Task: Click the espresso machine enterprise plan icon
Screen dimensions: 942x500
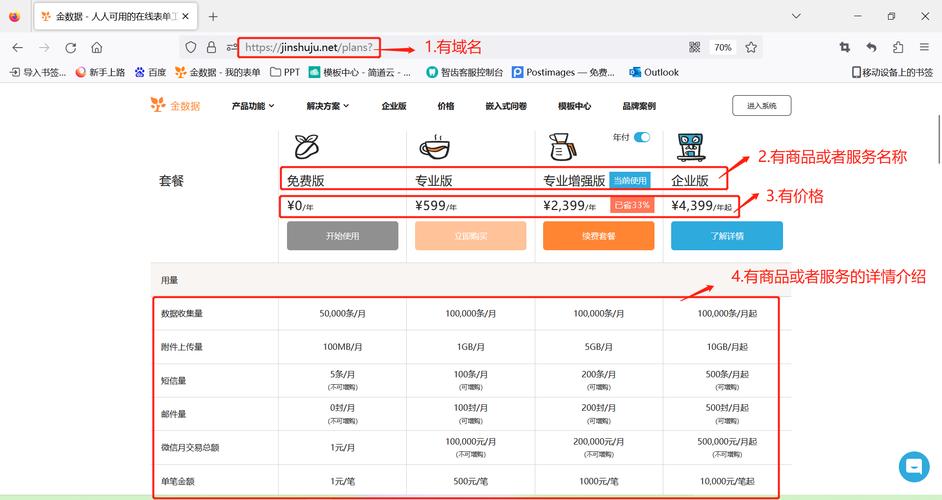Action: pos(691,147)
